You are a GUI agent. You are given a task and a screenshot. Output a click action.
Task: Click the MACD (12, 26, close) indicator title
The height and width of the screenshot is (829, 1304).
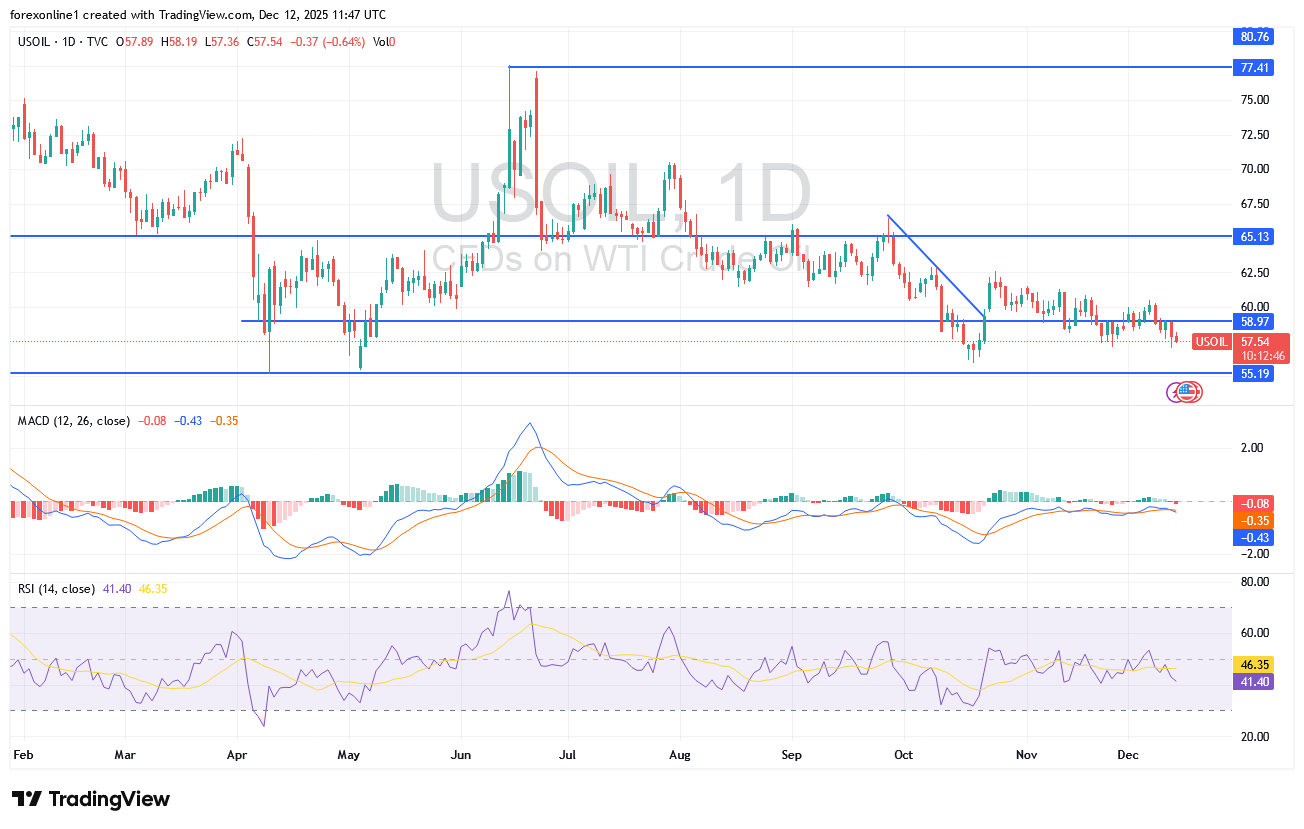tap(73, 421)
